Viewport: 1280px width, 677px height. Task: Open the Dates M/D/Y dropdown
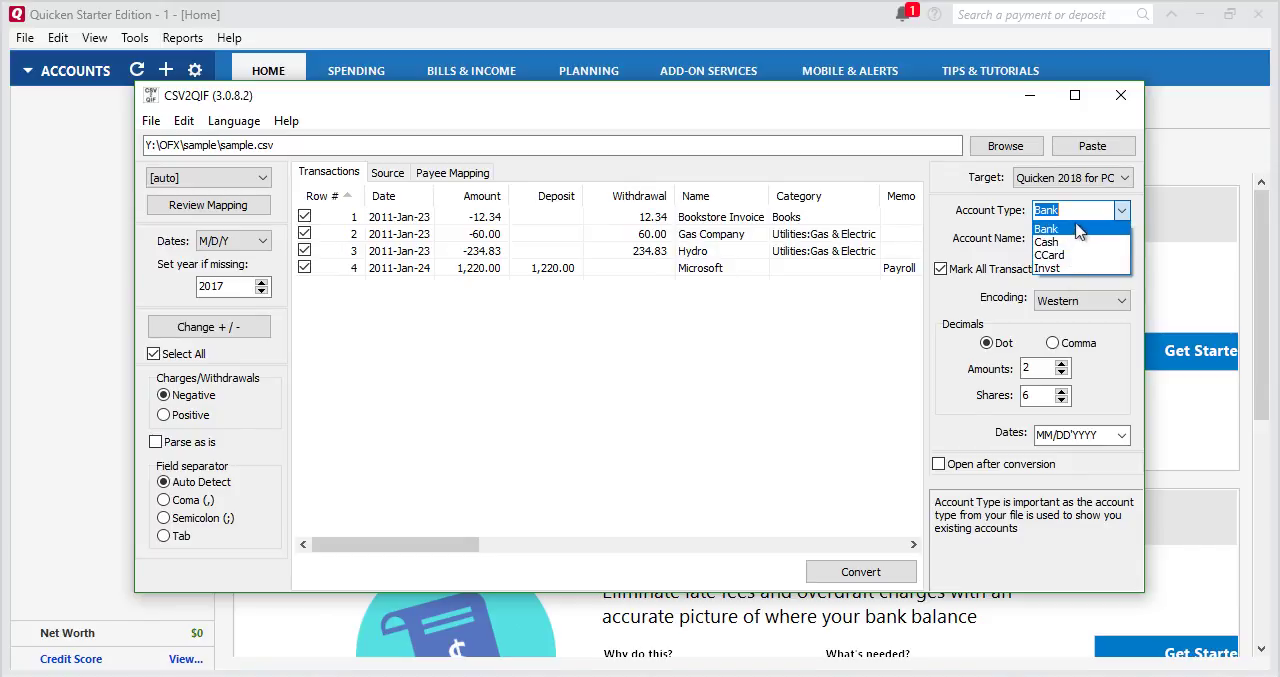tap(233, 241)
